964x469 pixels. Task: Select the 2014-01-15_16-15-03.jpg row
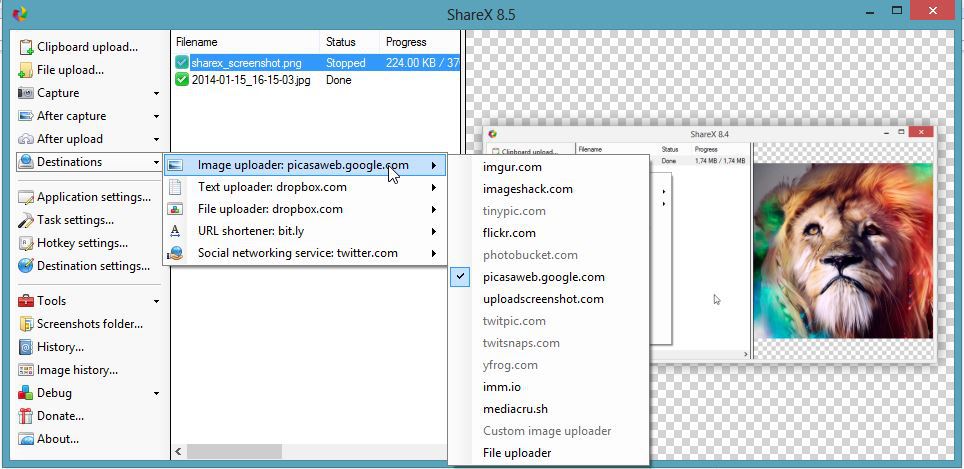click(x=316, y=80)
